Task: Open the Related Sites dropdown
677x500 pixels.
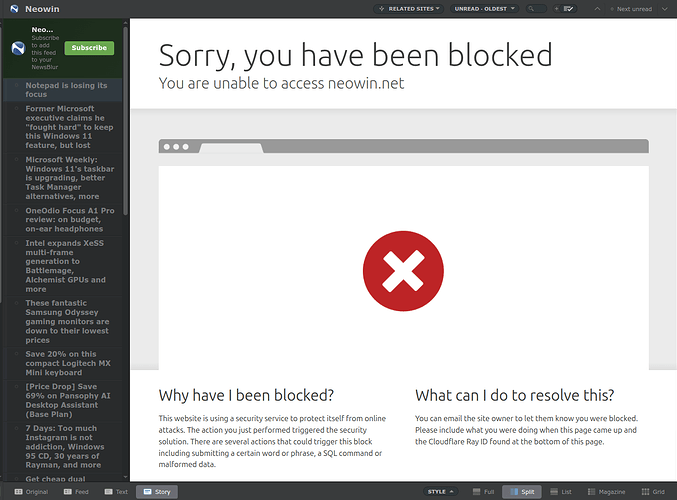Action: 409,9
